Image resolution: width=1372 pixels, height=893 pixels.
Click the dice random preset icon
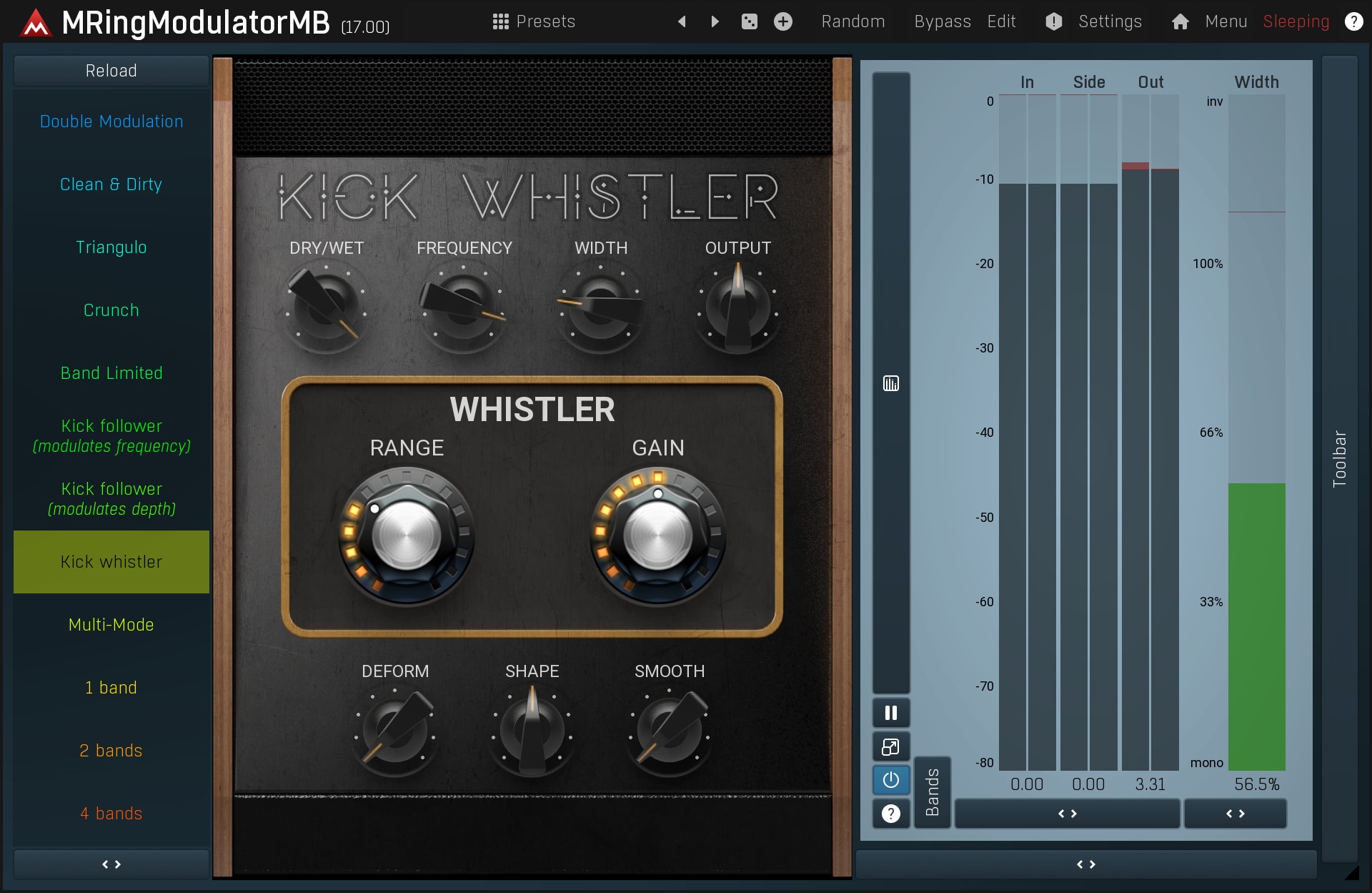[x=749, y=21]
